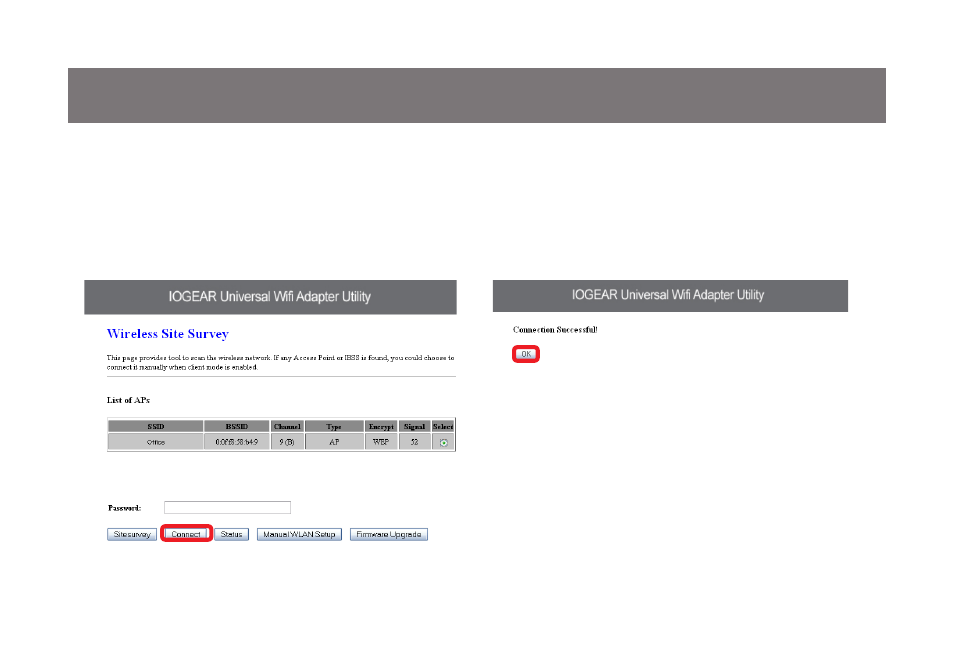Focus the Password input field
The image size is (954, 664).
click(228, 507)
